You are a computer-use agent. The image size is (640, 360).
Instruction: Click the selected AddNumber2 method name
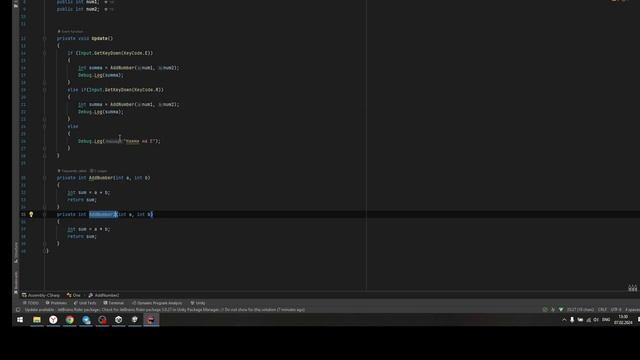(102, 214)
